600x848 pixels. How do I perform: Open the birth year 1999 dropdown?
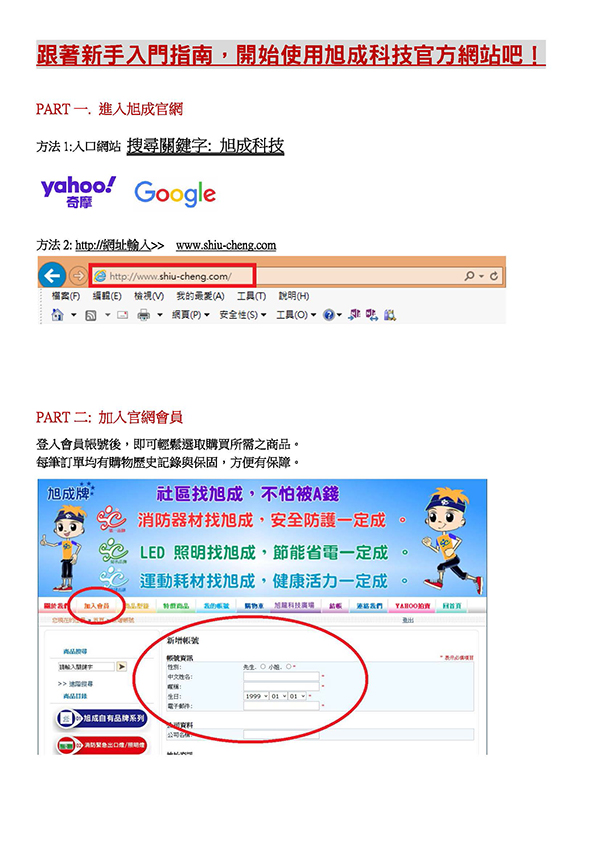click(256, 696)
